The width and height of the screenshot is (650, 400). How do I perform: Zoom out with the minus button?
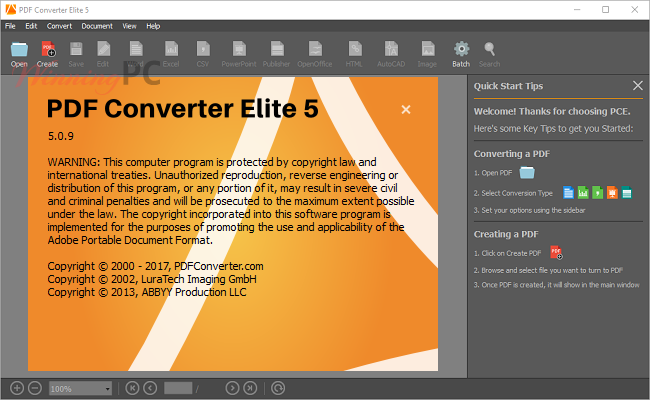[35, 388]
